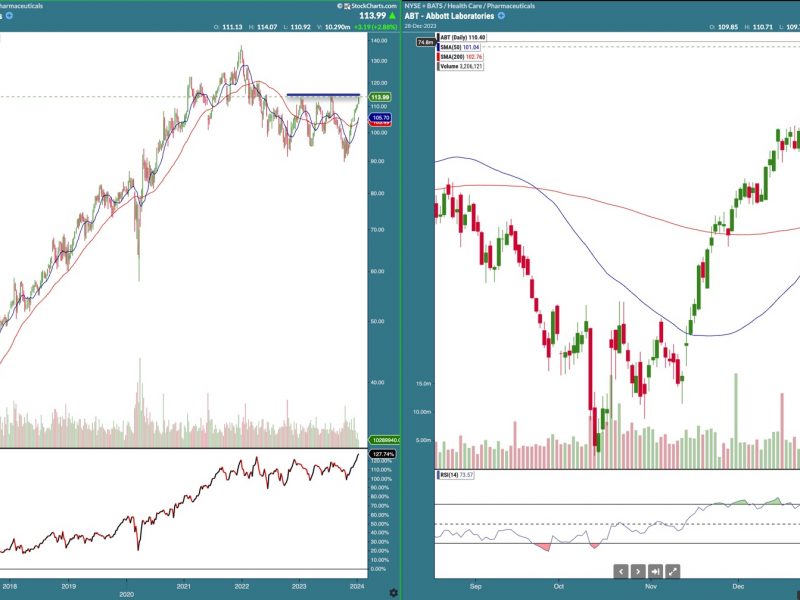This screenshot has width=800, height=600.
Task: Step chart forward with right chevron button
Action: tap(638, 571)
